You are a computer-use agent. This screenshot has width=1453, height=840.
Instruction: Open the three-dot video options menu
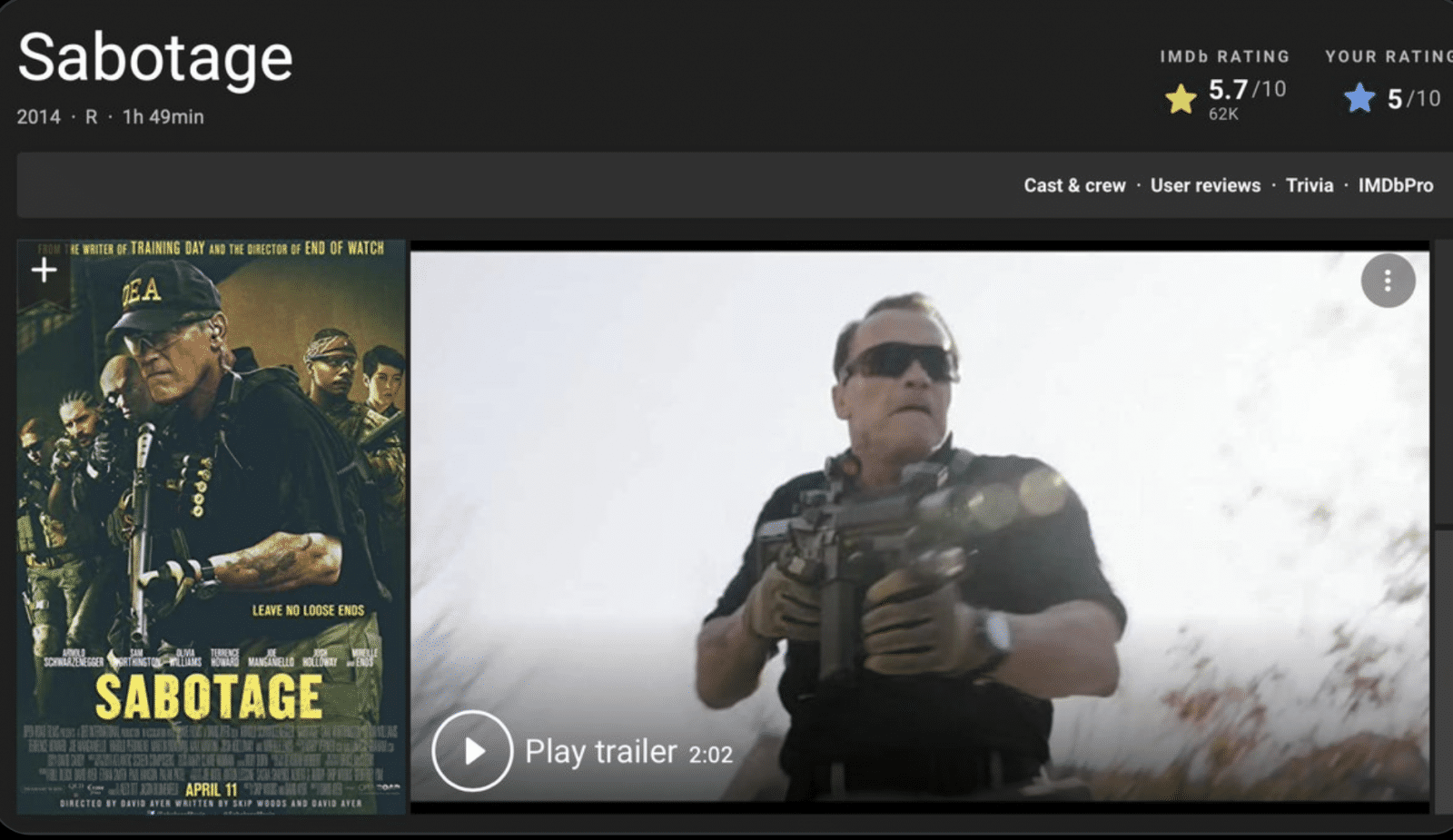click(x=1387, y=282)
